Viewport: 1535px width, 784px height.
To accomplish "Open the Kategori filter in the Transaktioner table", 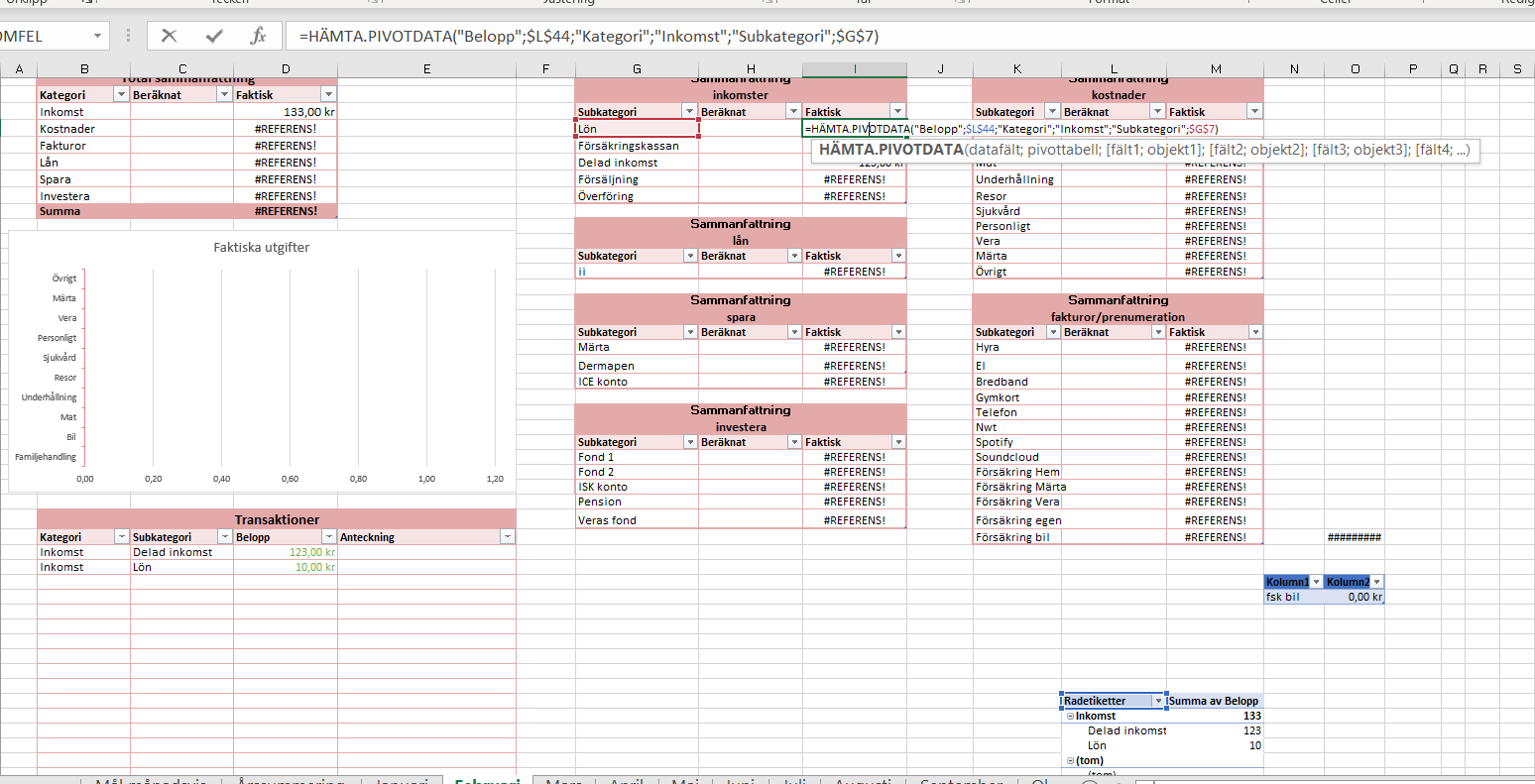I will 123,536.
